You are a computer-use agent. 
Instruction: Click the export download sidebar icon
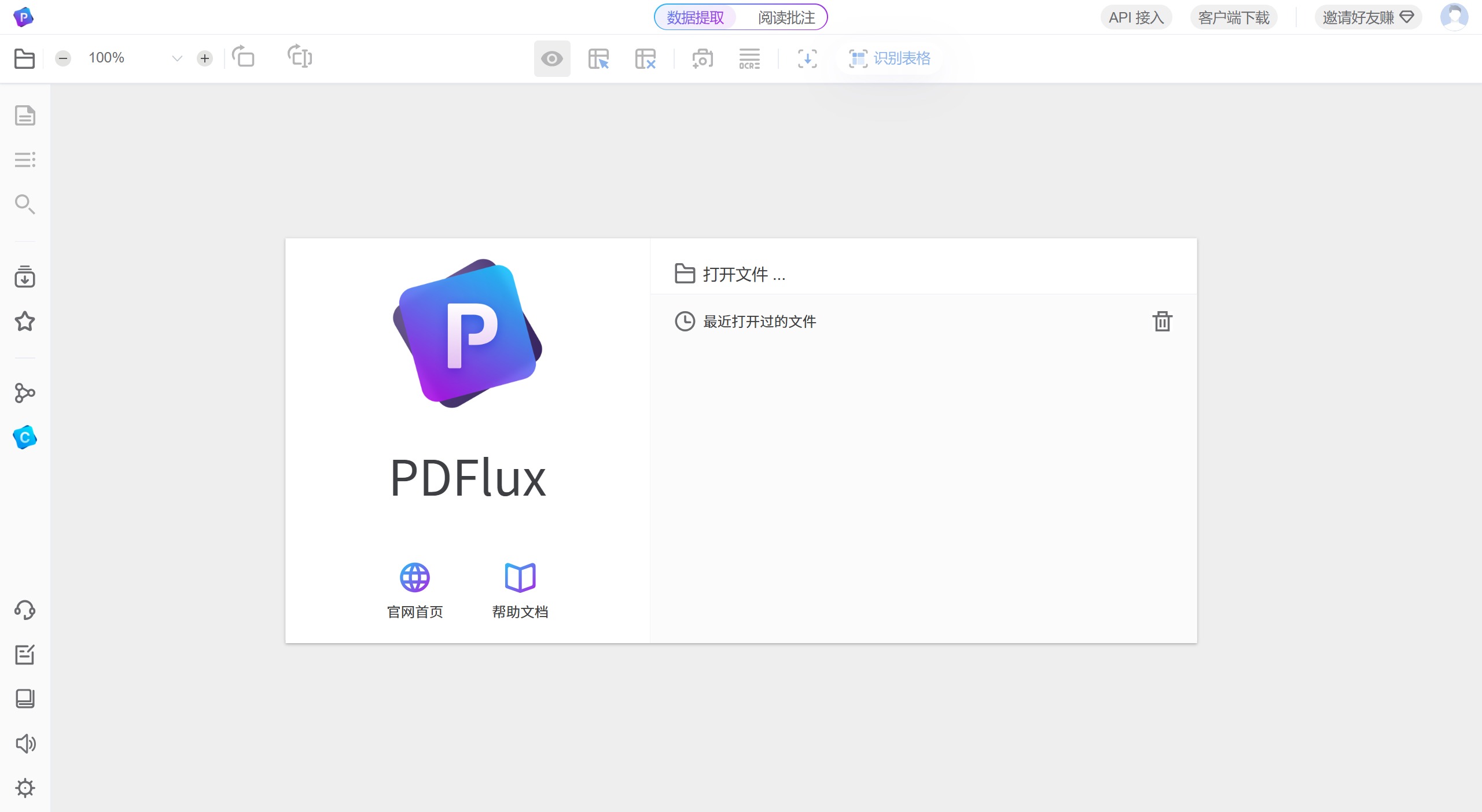click(x=25, y=276)
